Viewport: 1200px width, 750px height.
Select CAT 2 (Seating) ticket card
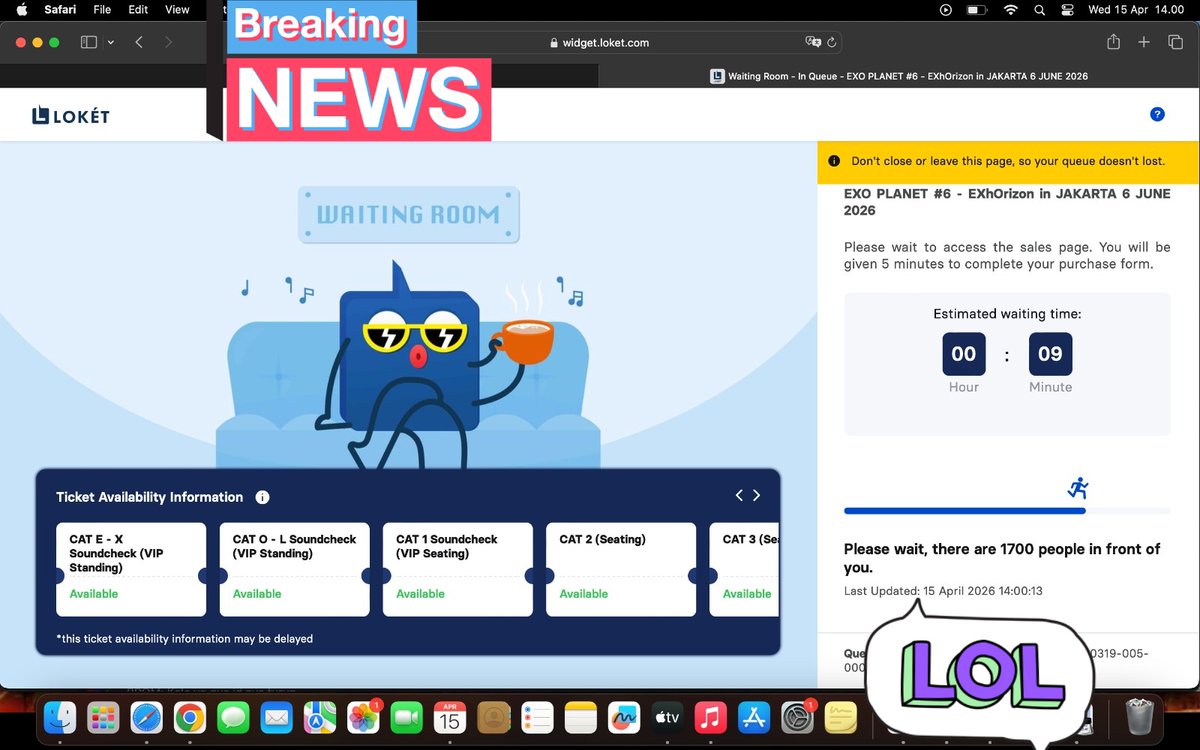point(621,569)
